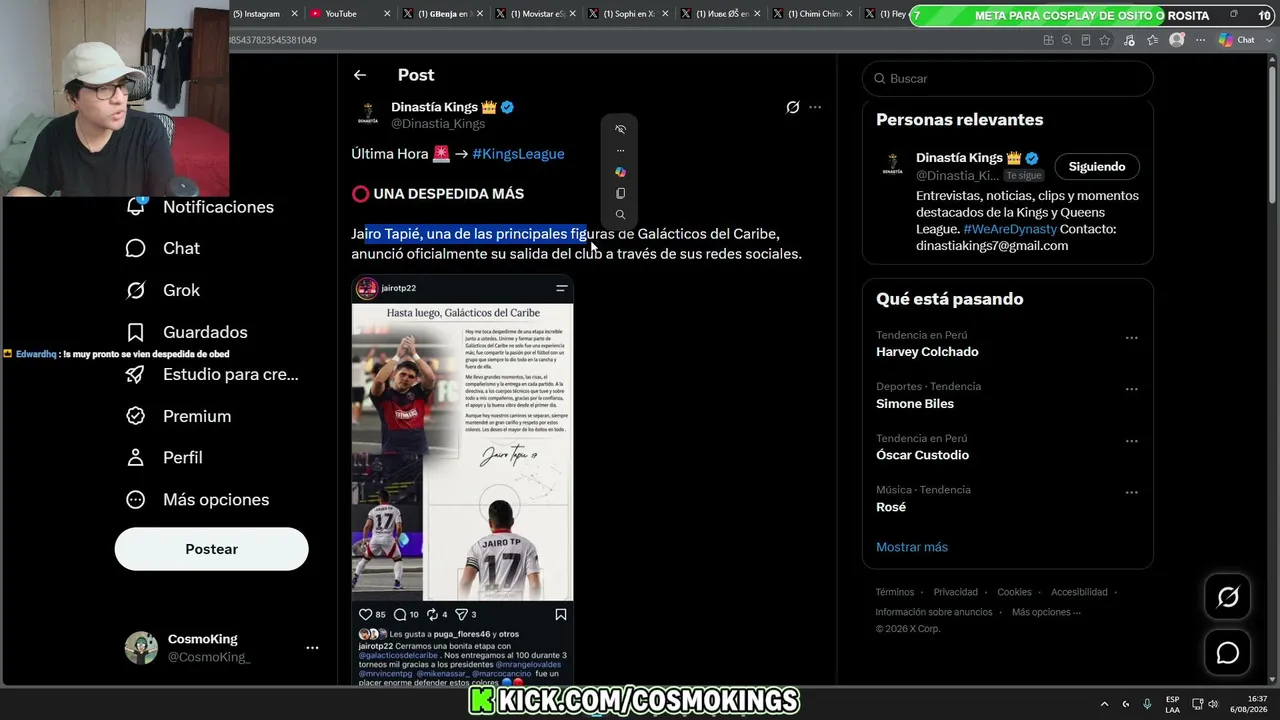The height and width of the screenshot is (720, 1280).
Task: Open Notificaciones in the X sidebar
Action: (200, 207)
